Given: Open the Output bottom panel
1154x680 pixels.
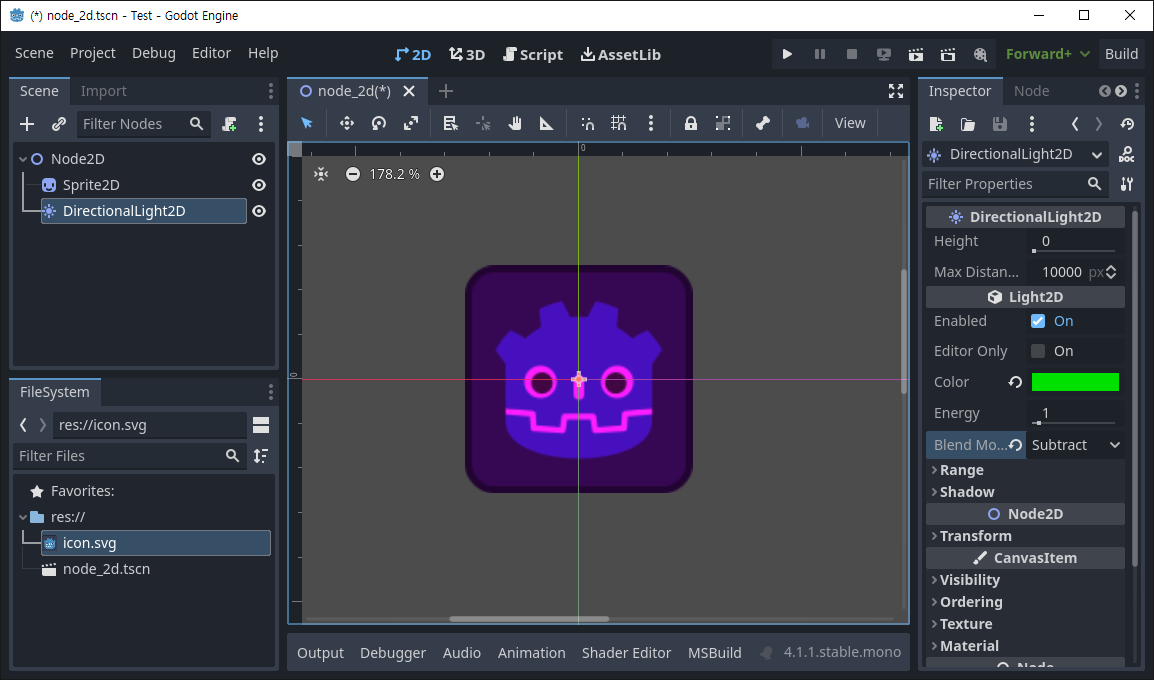Looking at the screenshot, I should (320, 653).
